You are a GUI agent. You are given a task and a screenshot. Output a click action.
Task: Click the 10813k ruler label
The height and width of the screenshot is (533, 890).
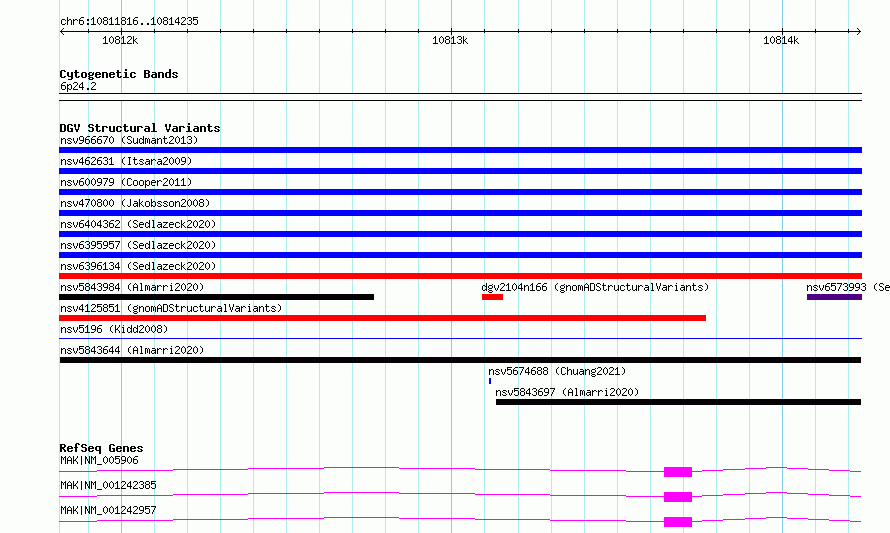pyautogui.click(x=450, y=40)
